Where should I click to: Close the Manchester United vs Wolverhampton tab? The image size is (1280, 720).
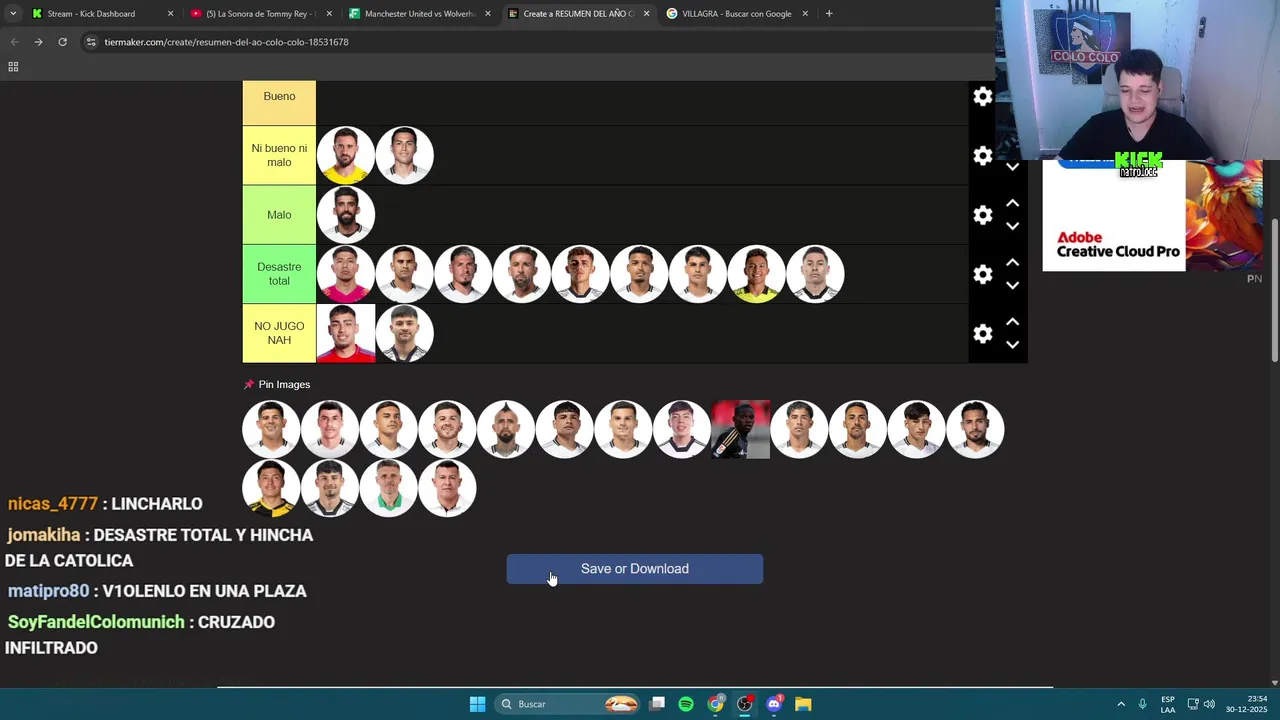(488, 14)
